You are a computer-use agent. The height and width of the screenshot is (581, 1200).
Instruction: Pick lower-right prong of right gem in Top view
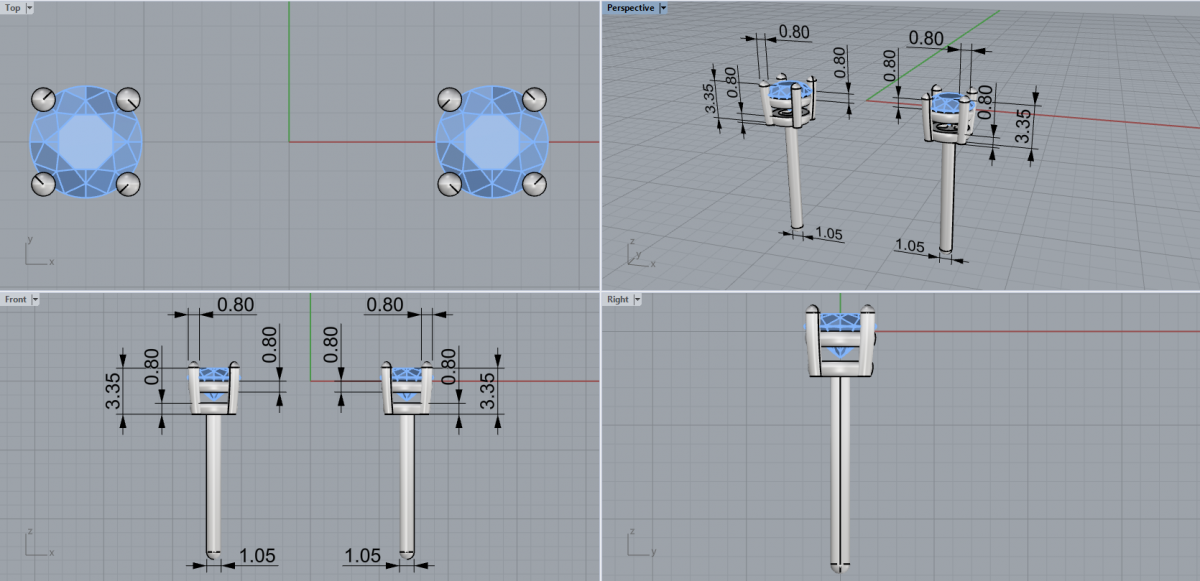click(x=534, y=184)
